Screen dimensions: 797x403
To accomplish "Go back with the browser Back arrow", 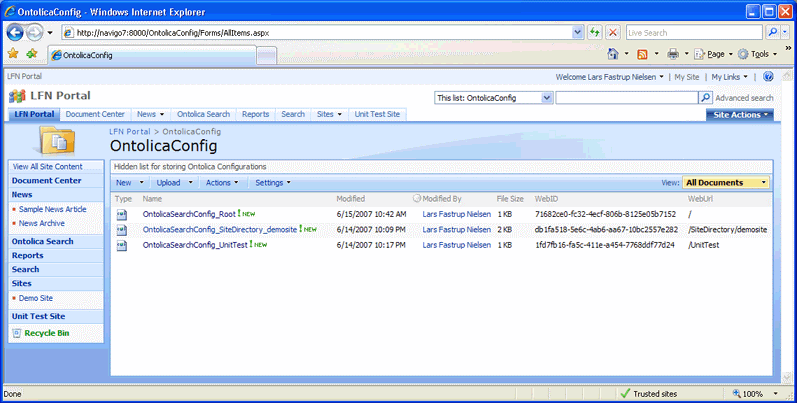I will click(15, 33).
